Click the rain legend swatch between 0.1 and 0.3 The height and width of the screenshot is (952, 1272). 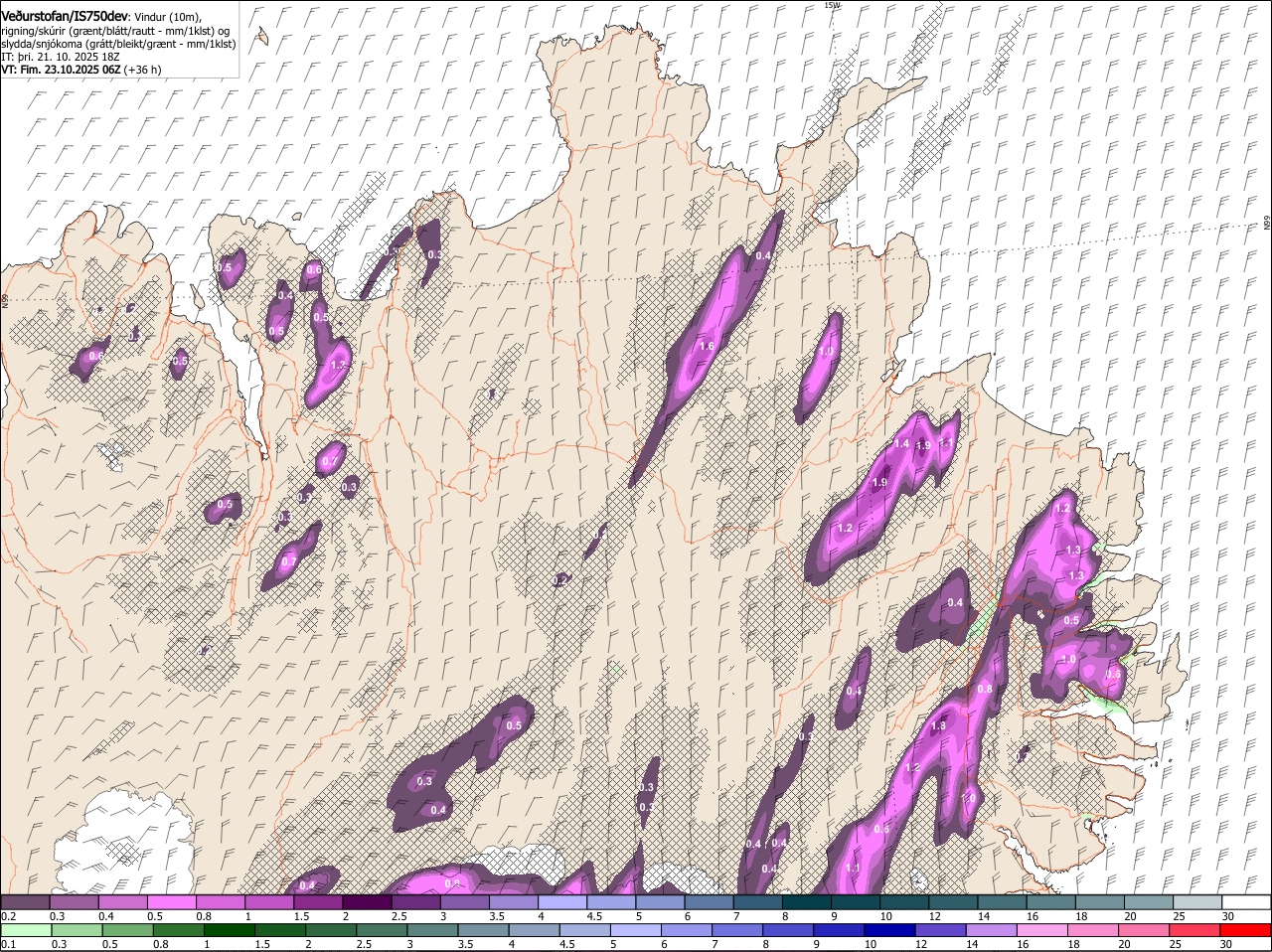pos(26,931)
